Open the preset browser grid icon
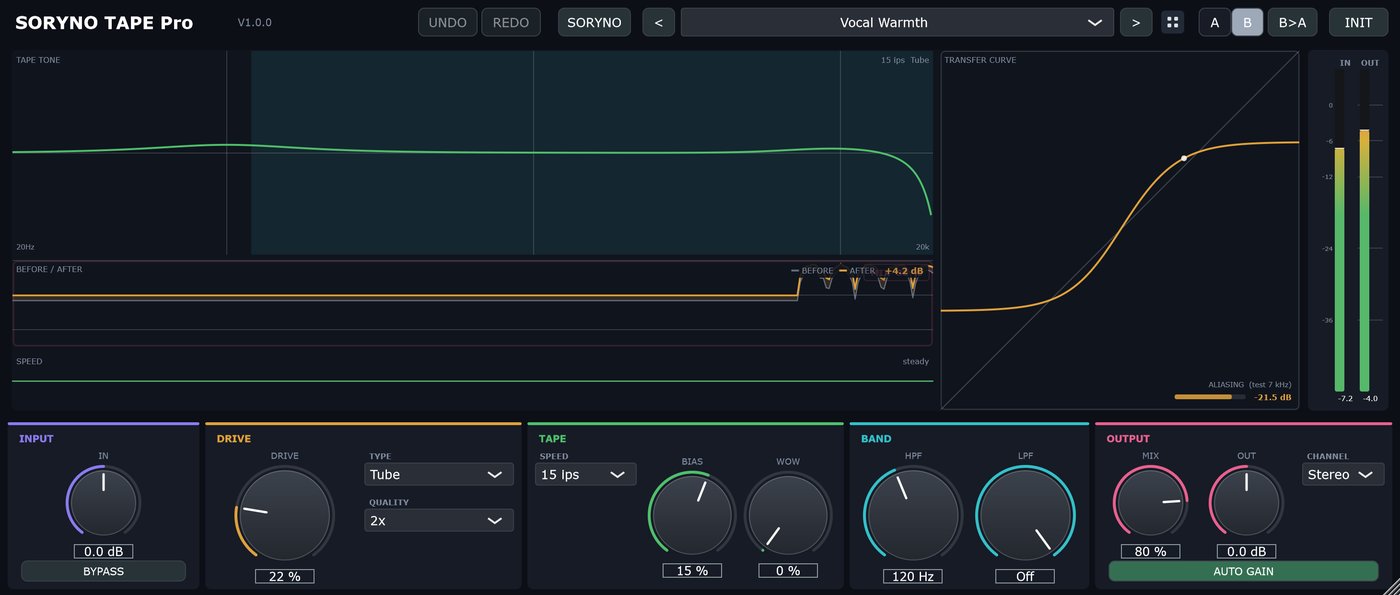This screenshot has width=1400, height=595. 1172,22
